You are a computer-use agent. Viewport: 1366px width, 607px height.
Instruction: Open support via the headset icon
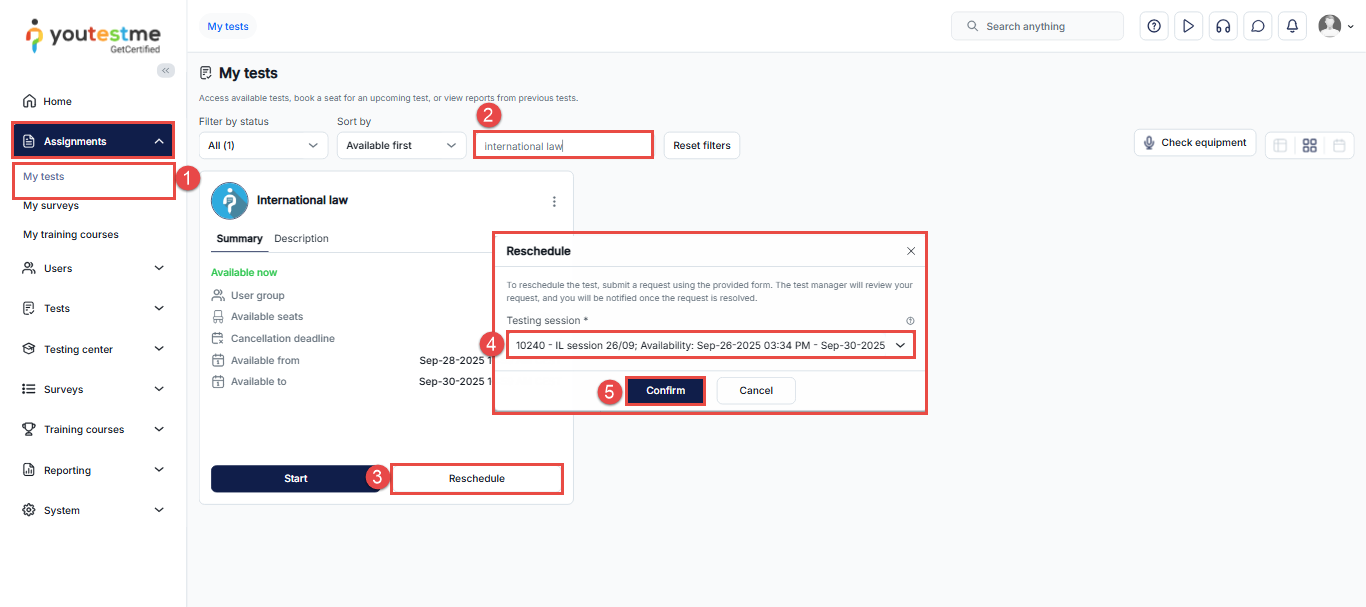point(1222,26)
